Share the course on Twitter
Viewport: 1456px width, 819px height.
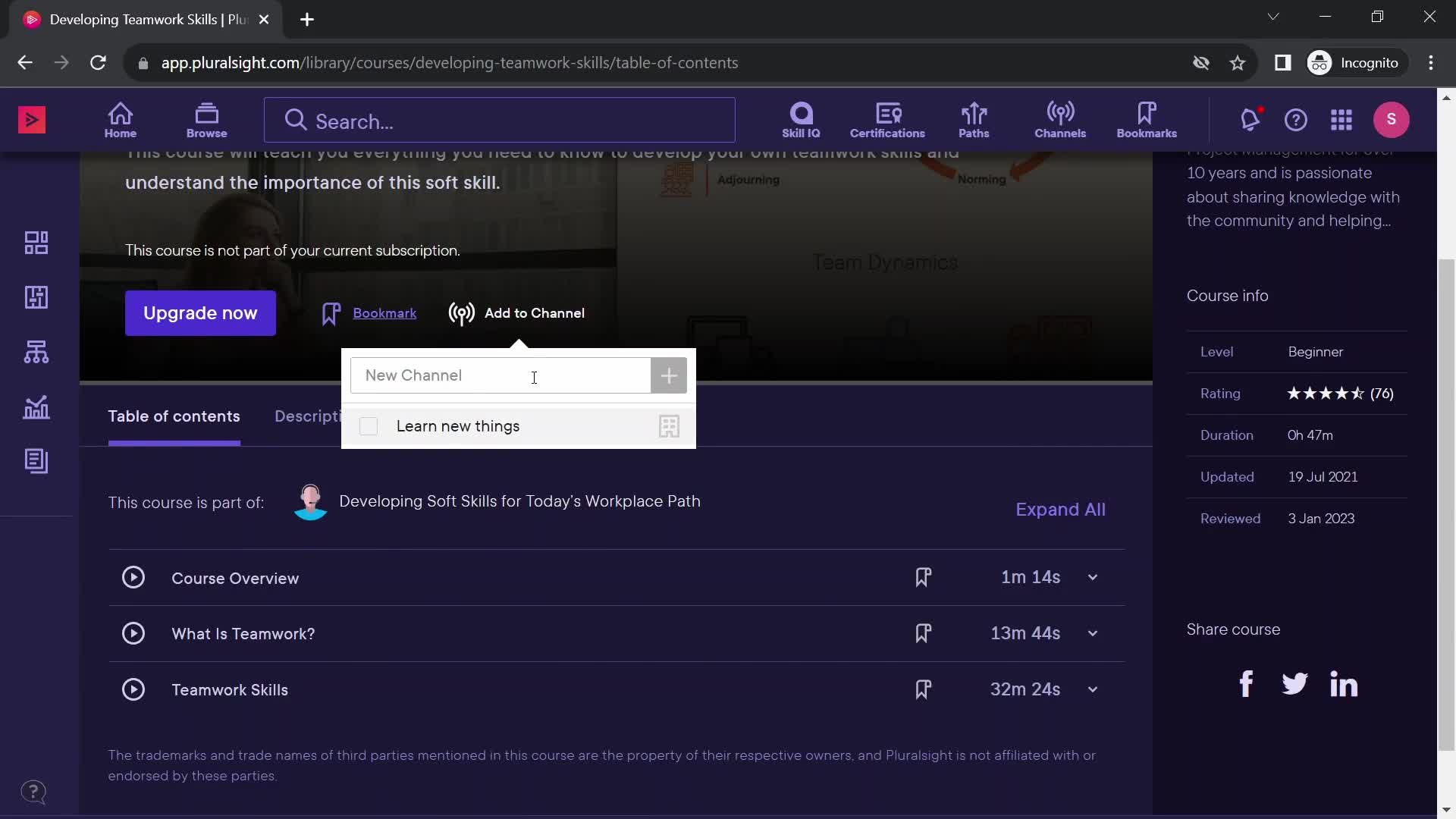tap(1294, 684)
